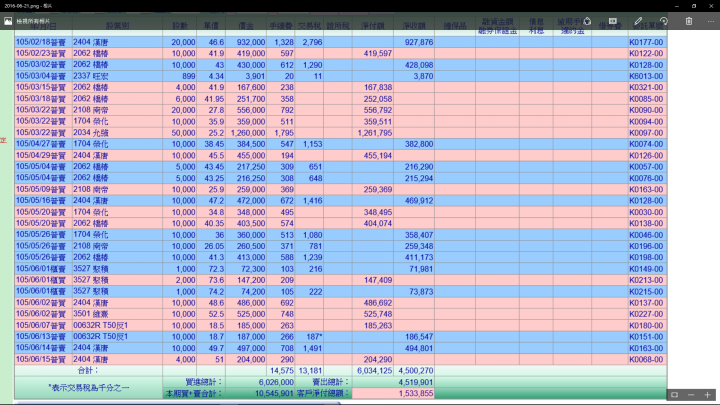Click the photo collection icon at top left

[8, 21]
